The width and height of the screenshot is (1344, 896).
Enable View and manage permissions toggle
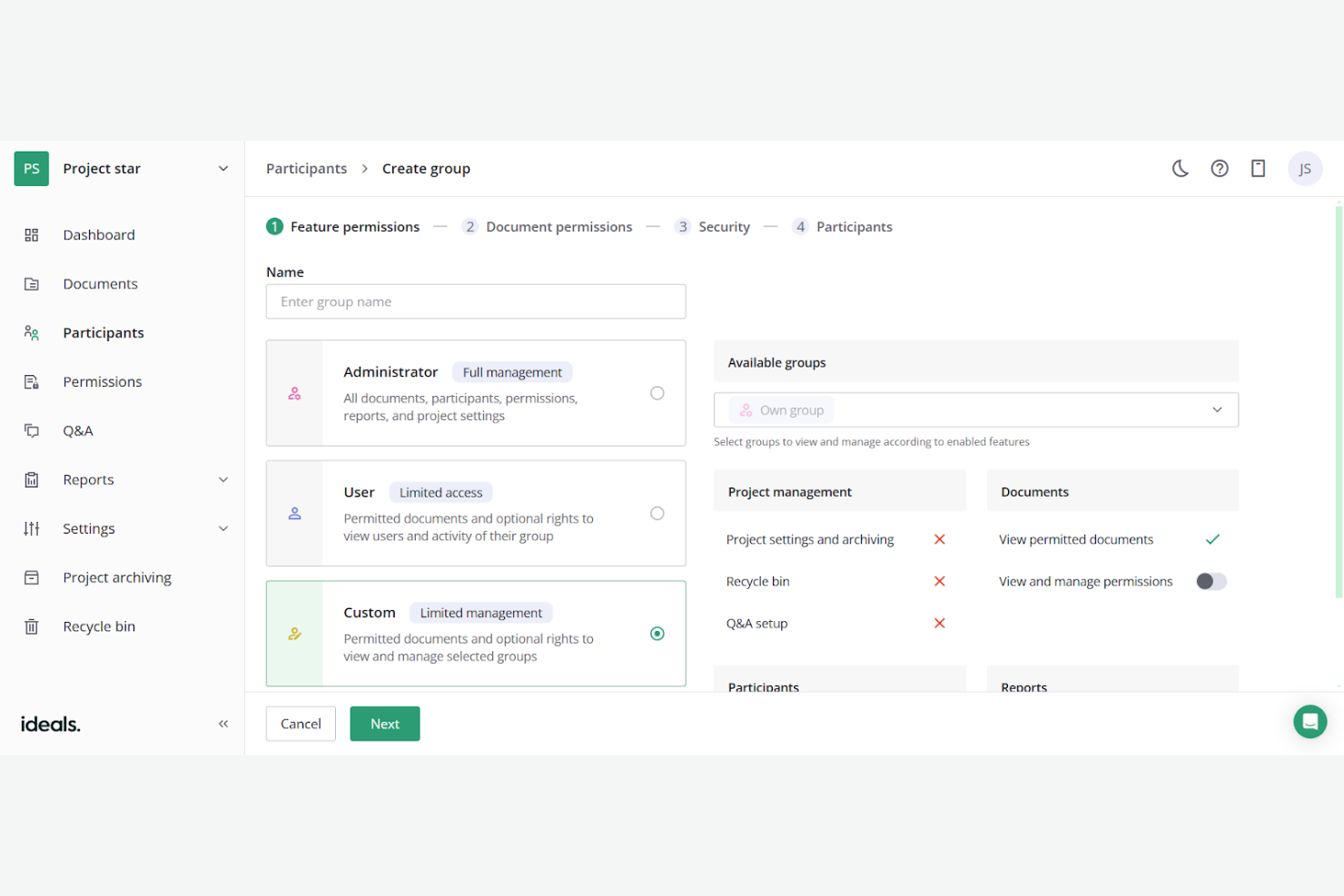point(1211,581)
